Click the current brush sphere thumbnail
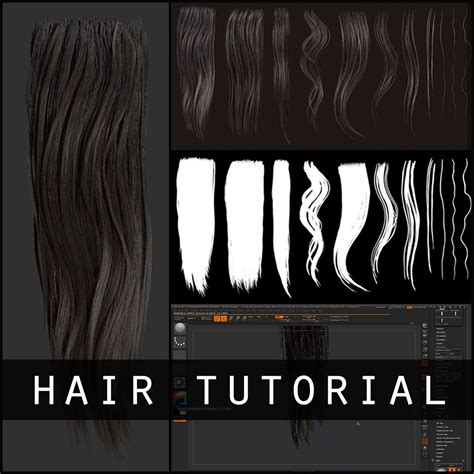Viewport: 474px width, 474px height. click(x=180, y=328)
